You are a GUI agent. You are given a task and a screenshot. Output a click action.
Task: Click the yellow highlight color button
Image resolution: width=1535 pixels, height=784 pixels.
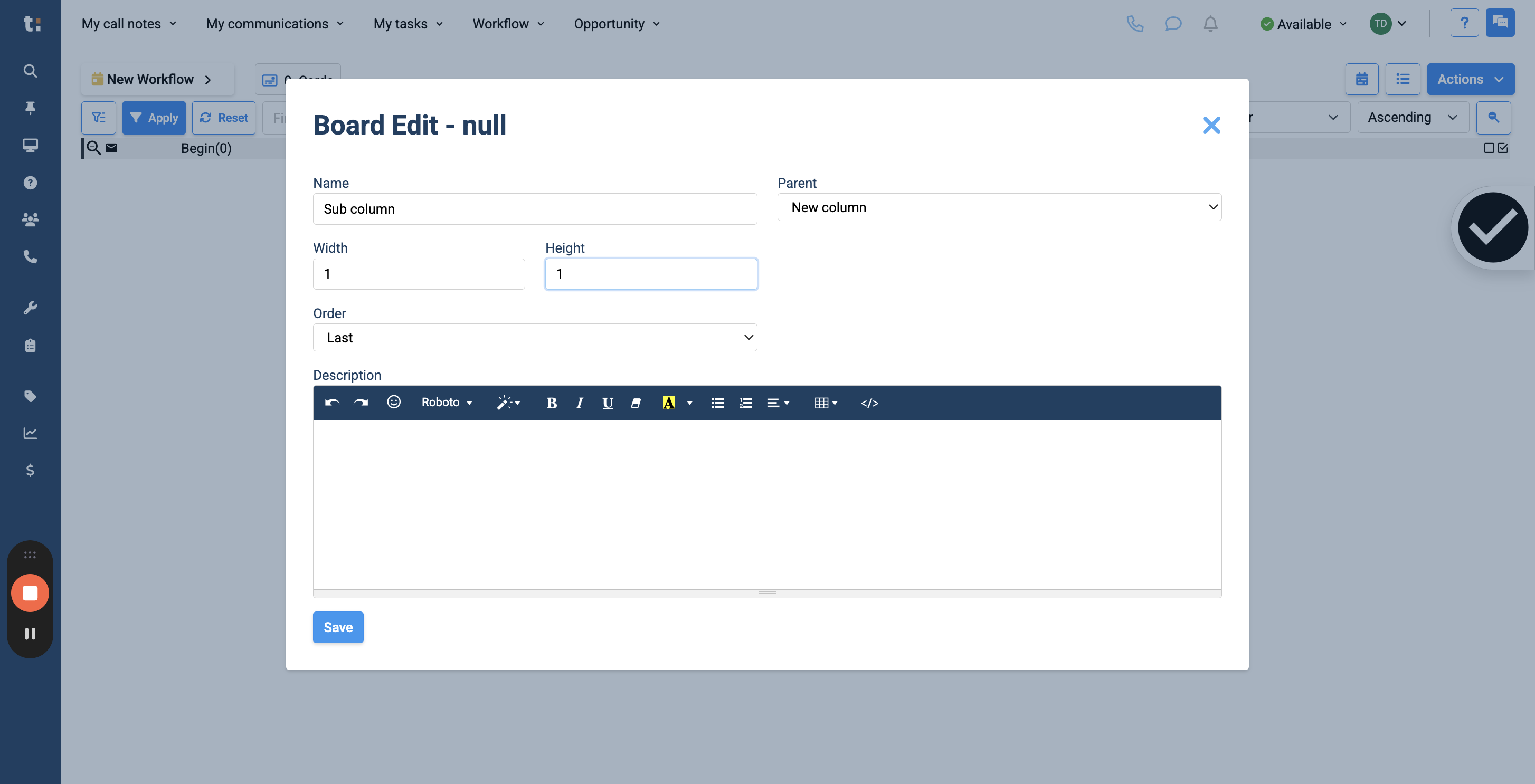pos(669,403)
